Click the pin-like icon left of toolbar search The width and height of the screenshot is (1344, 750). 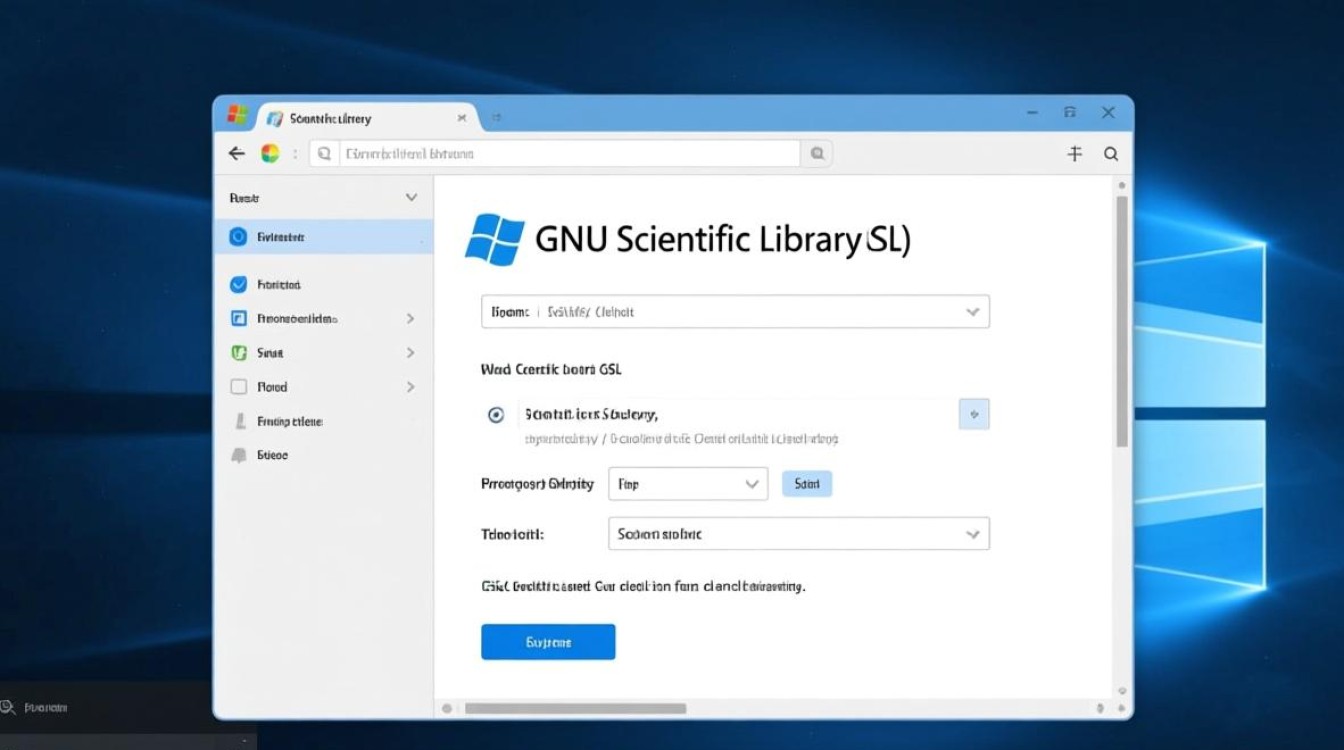(x=1075, y=154)
